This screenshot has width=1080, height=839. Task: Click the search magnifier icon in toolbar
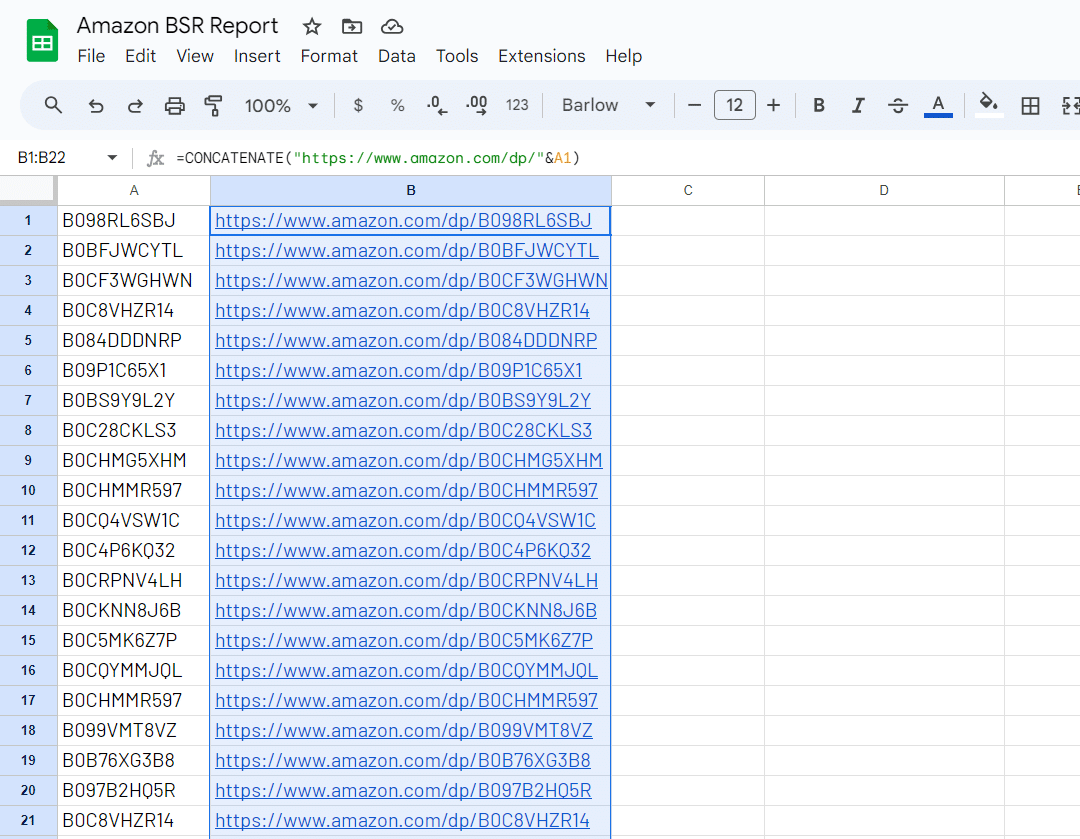tap(54, 105)
